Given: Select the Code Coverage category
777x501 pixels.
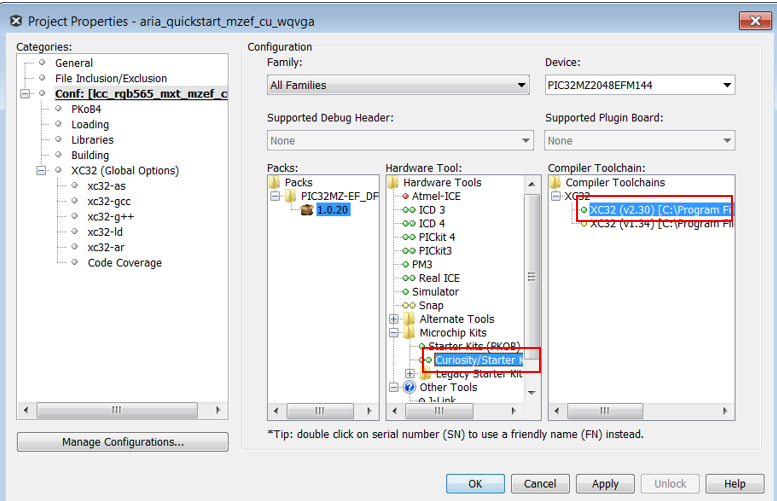Looking at the screenshot, I should (125, 263).
